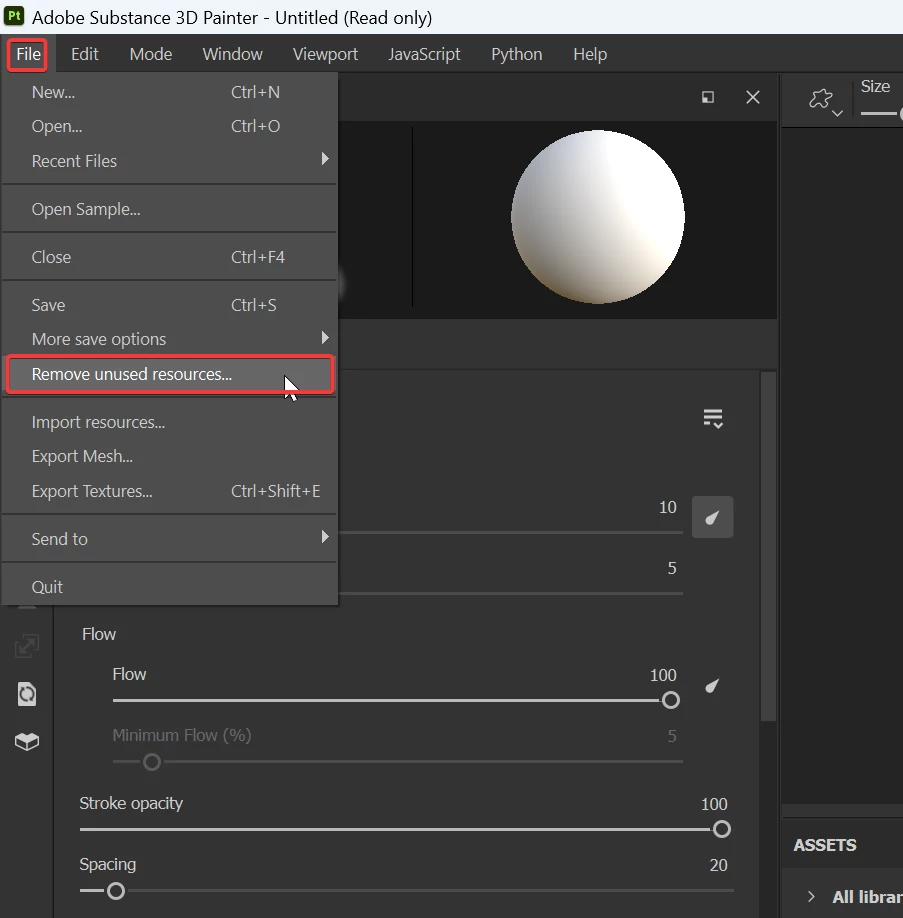903x918 pixels.
Task: Click the brush sphere preview thumbnail
Action: click(x=598, y=217)
